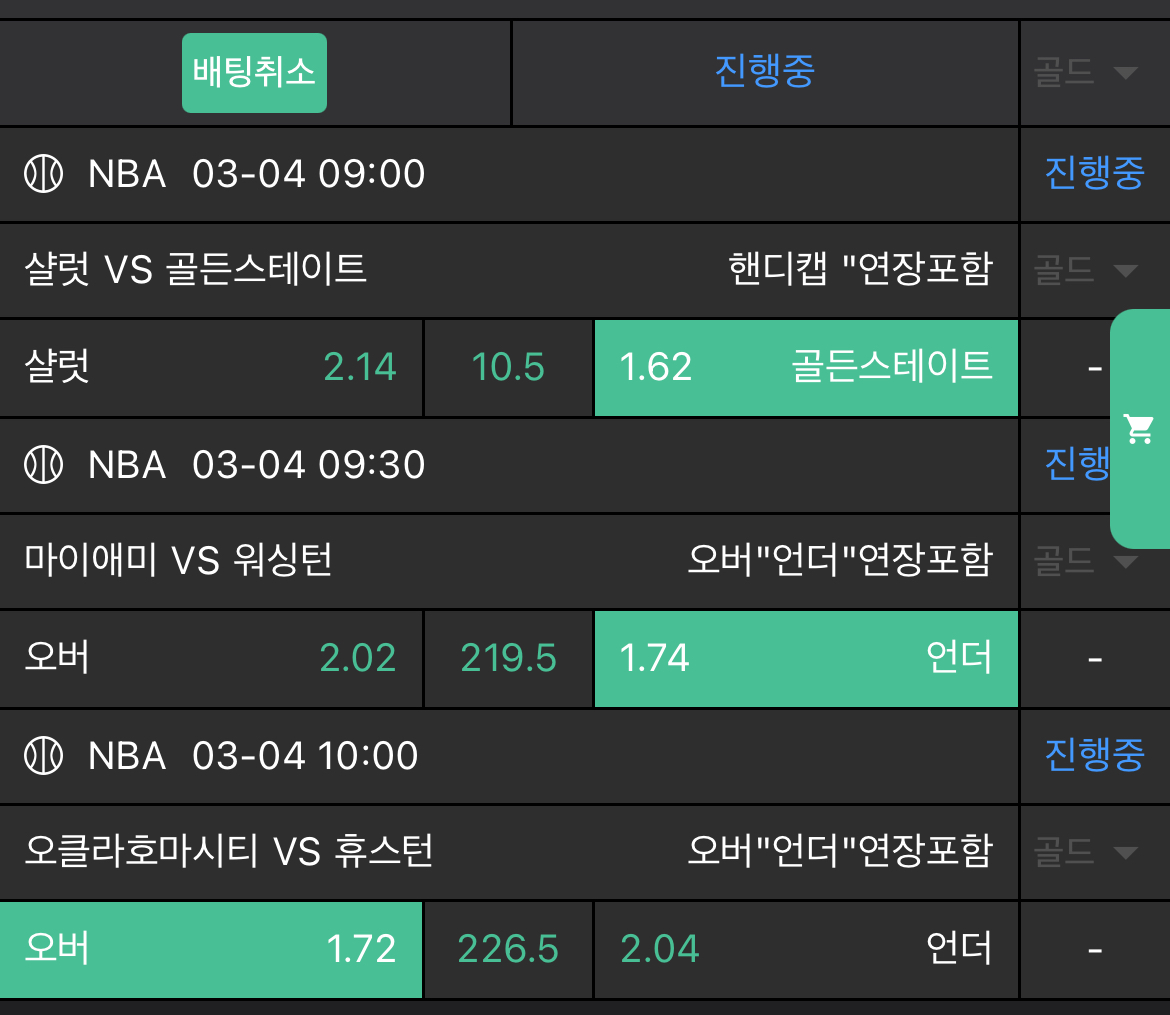Choose the 언더 2.04 odds cell

tap(806, 949)
